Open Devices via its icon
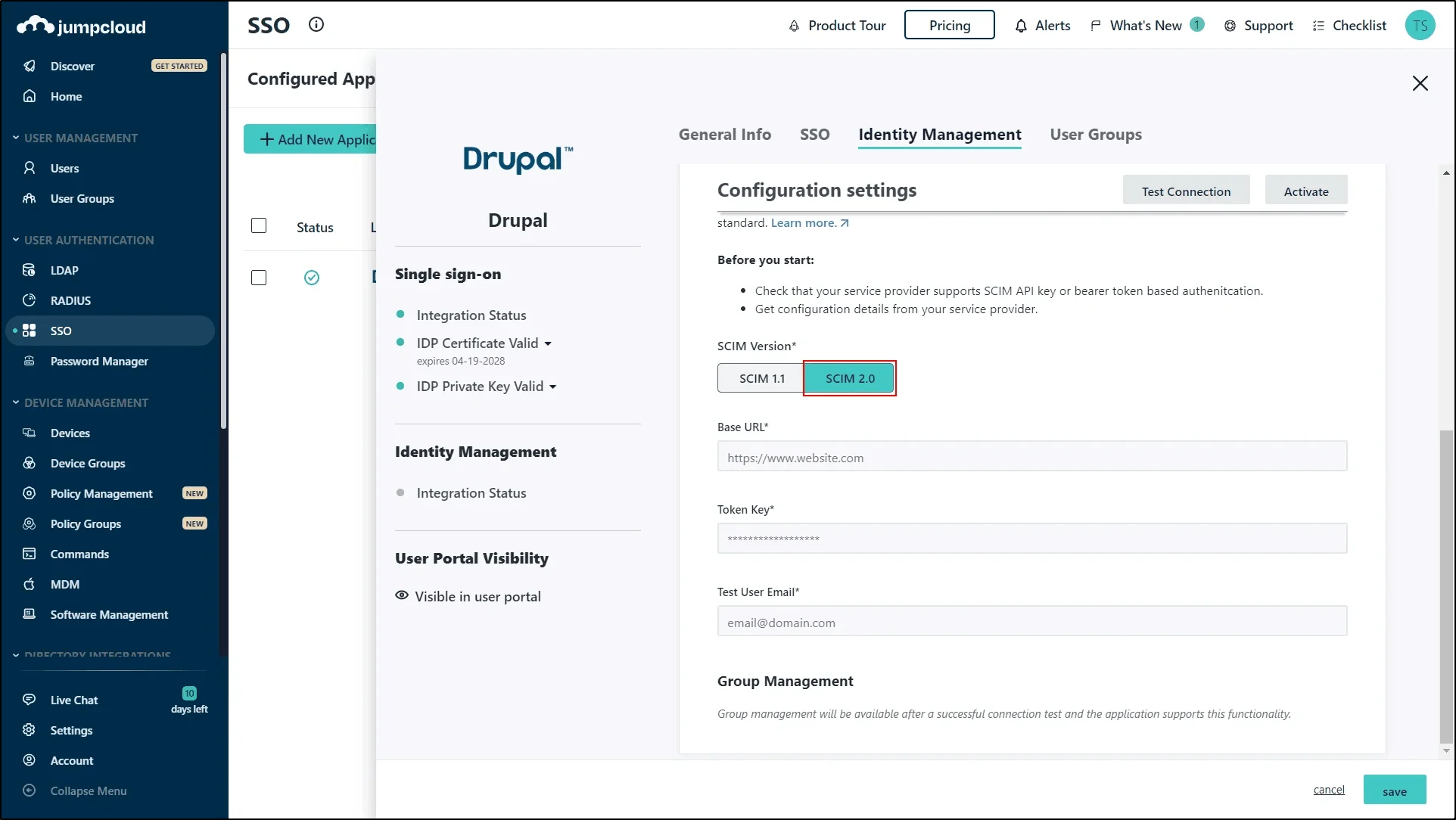 (x=30, y=433)
